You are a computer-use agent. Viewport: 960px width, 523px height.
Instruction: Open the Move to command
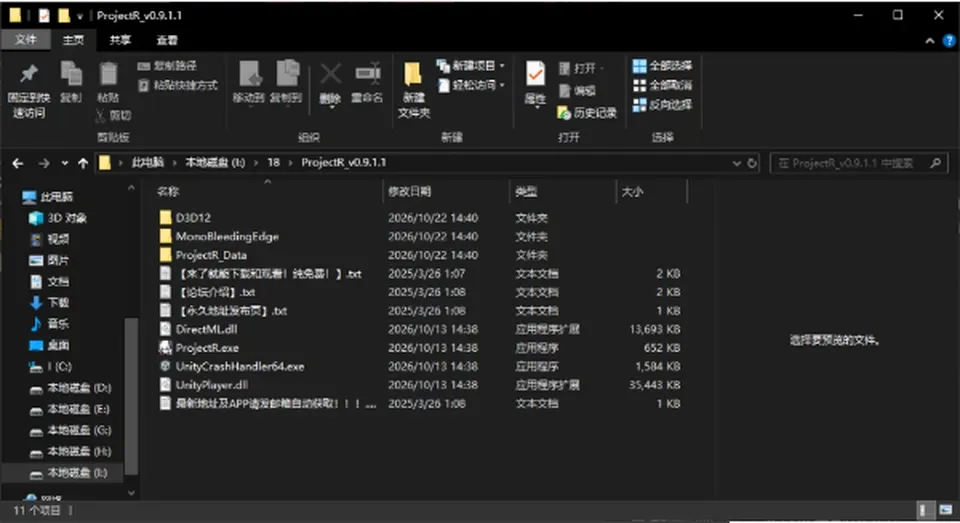click(x=249, y=81)
